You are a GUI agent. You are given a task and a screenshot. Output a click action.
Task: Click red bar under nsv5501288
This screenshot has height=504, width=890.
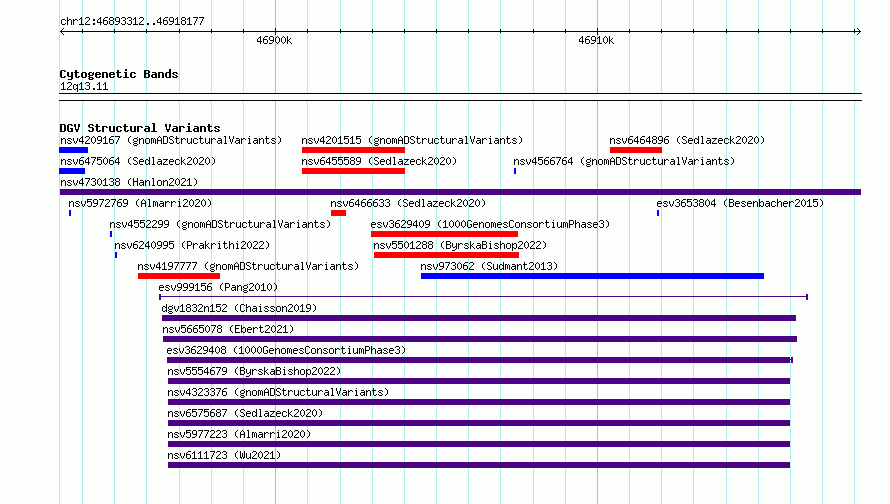point(446,255)
